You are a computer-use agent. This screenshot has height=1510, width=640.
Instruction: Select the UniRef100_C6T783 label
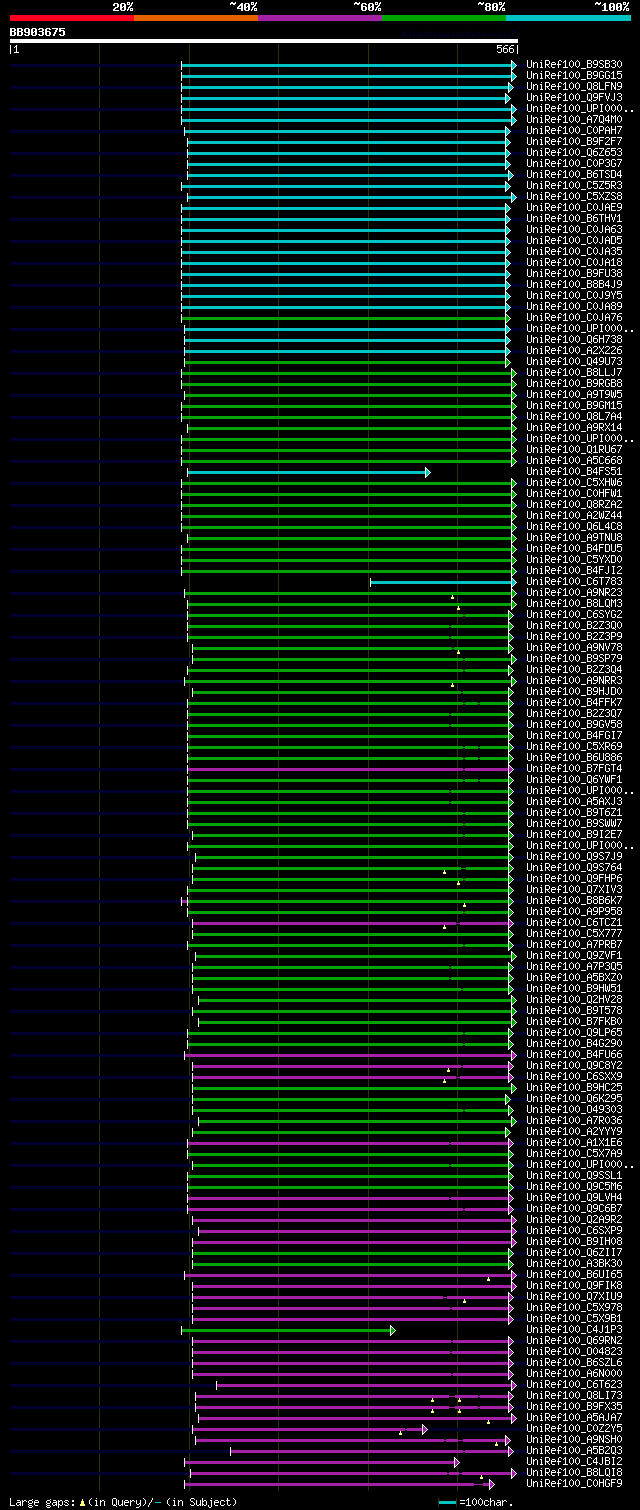point(575,582)
